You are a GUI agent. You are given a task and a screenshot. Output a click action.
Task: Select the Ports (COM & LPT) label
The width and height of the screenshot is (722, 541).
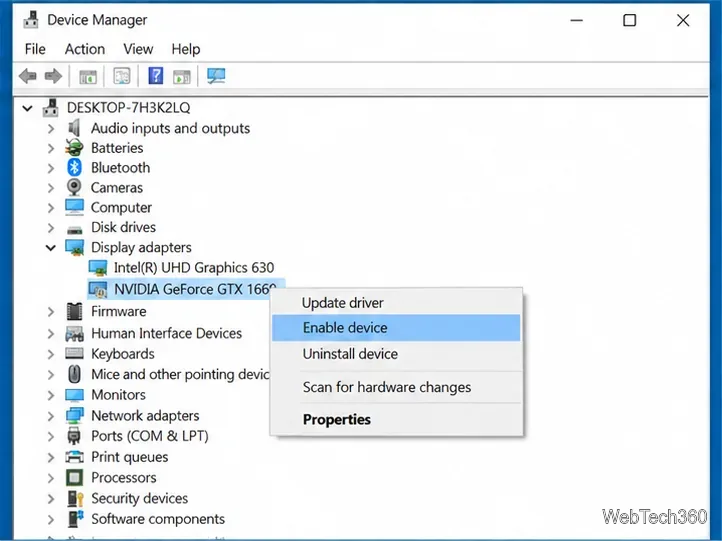(x=150, y=436)
